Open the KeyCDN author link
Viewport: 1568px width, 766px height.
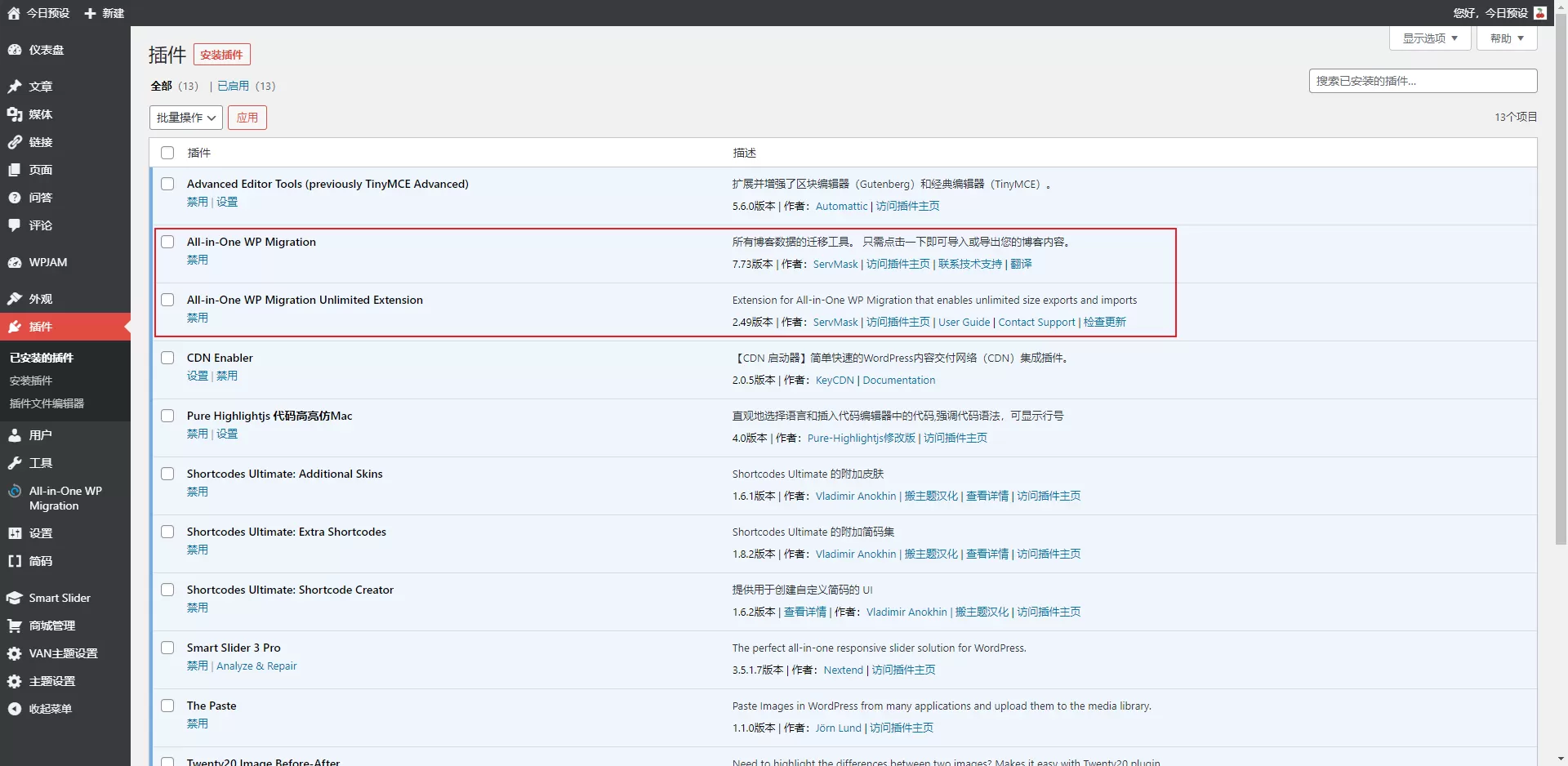point(835,380)
